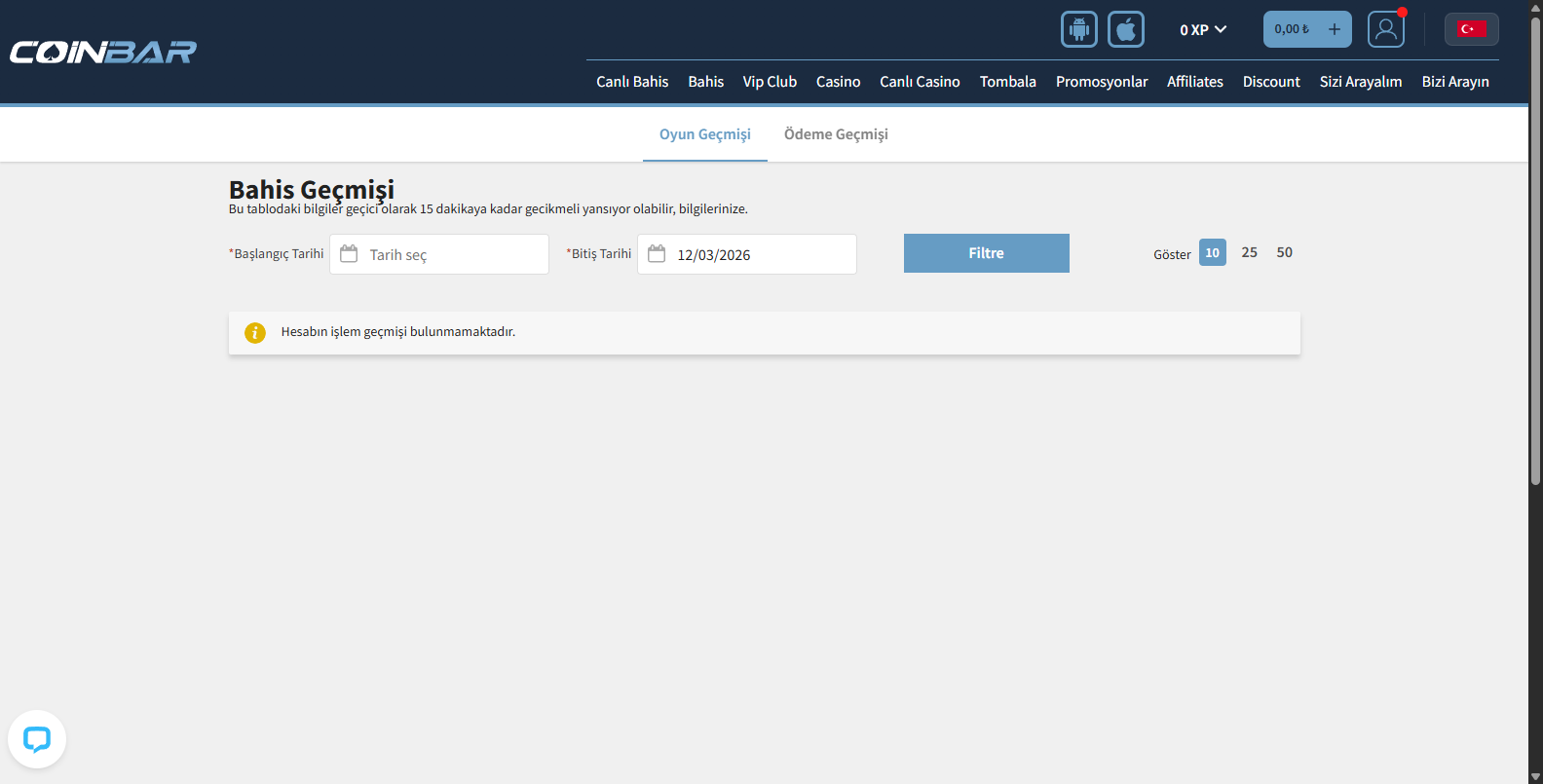The image size is (1543, 784).
Task: Open the Affiliates link
Action: click(1195, 82)
